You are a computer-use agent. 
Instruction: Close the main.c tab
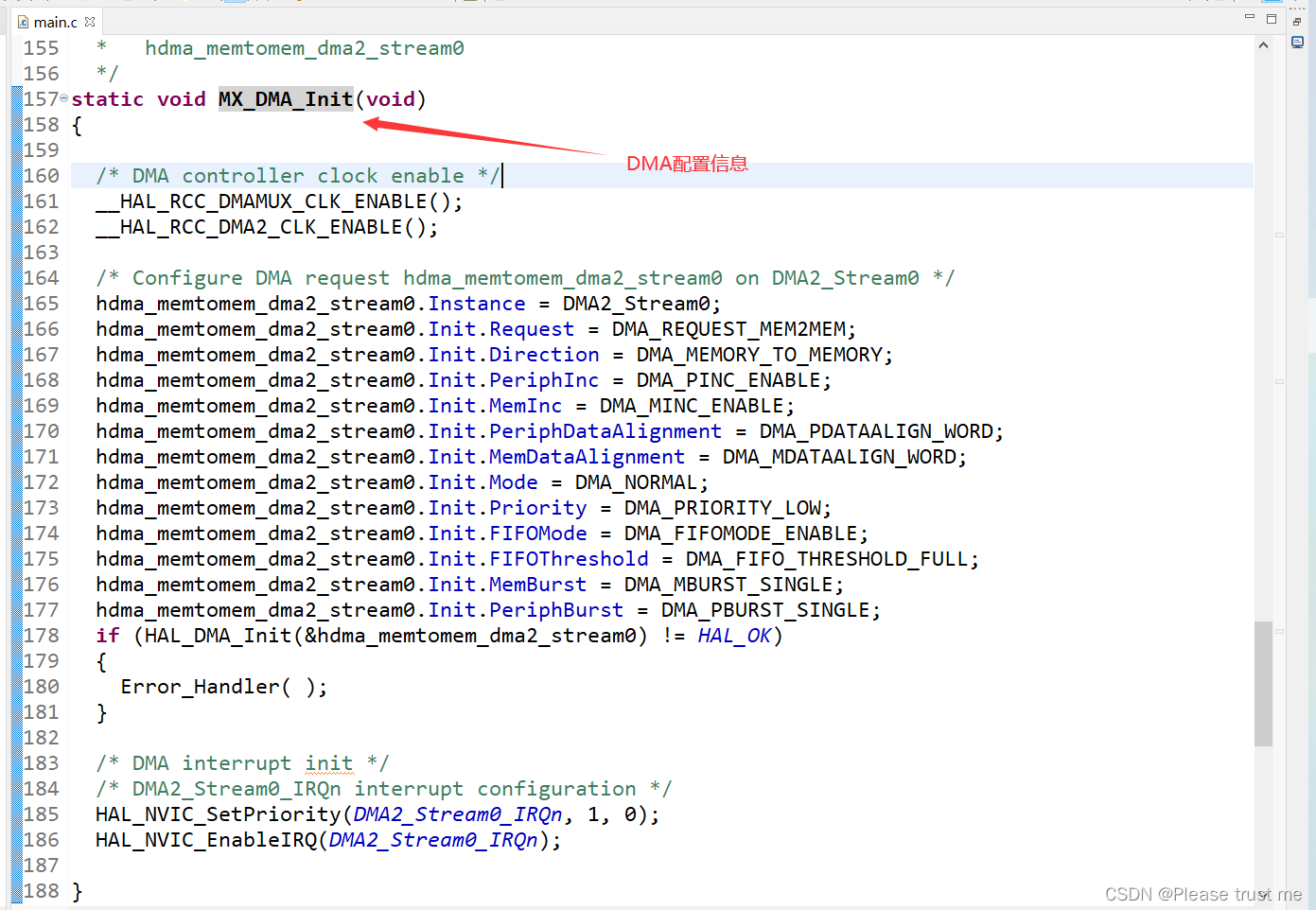(x=90, y=21)
